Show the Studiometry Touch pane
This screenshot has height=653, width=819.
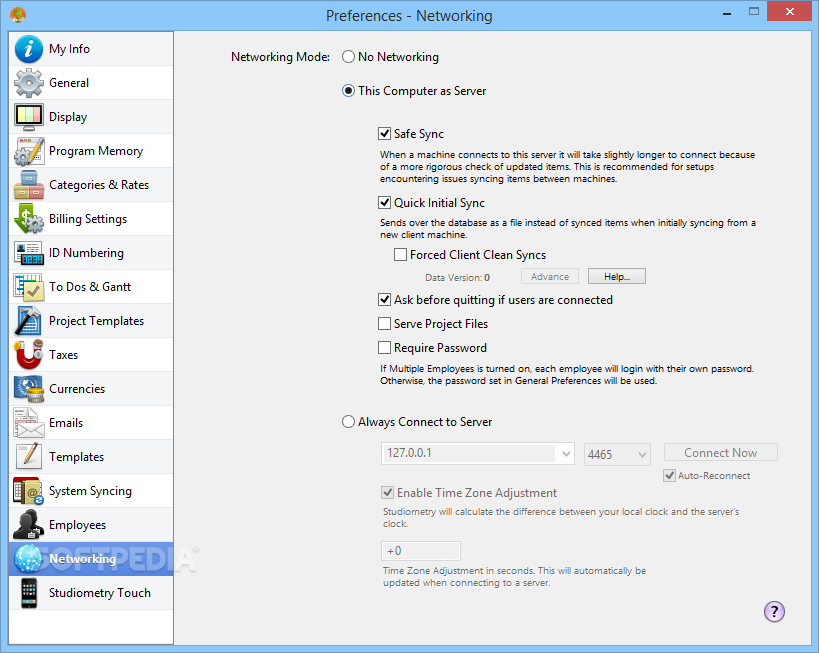point(91,593)
